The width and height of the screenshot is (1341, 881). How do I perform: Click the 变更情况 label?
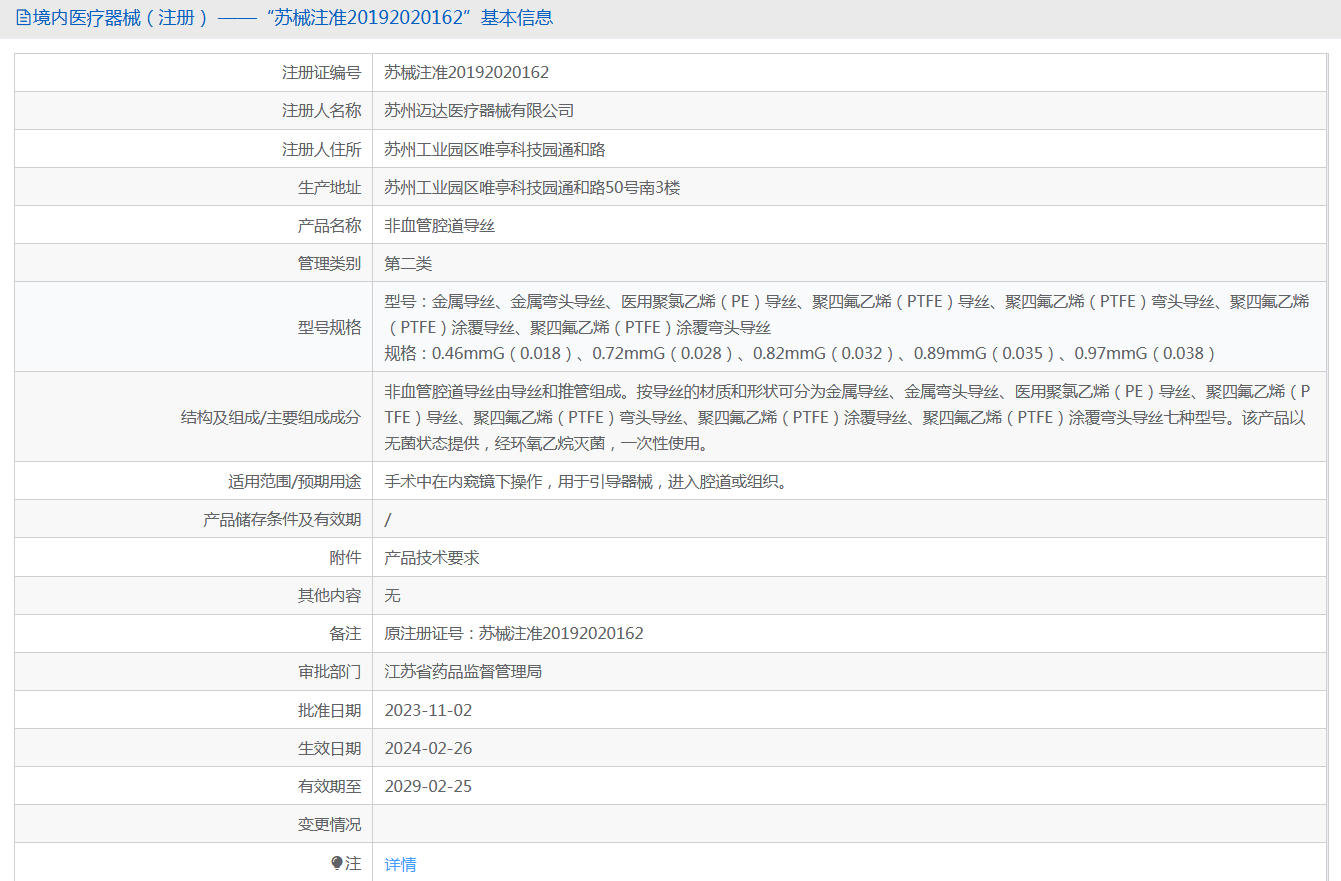point(329,824)
